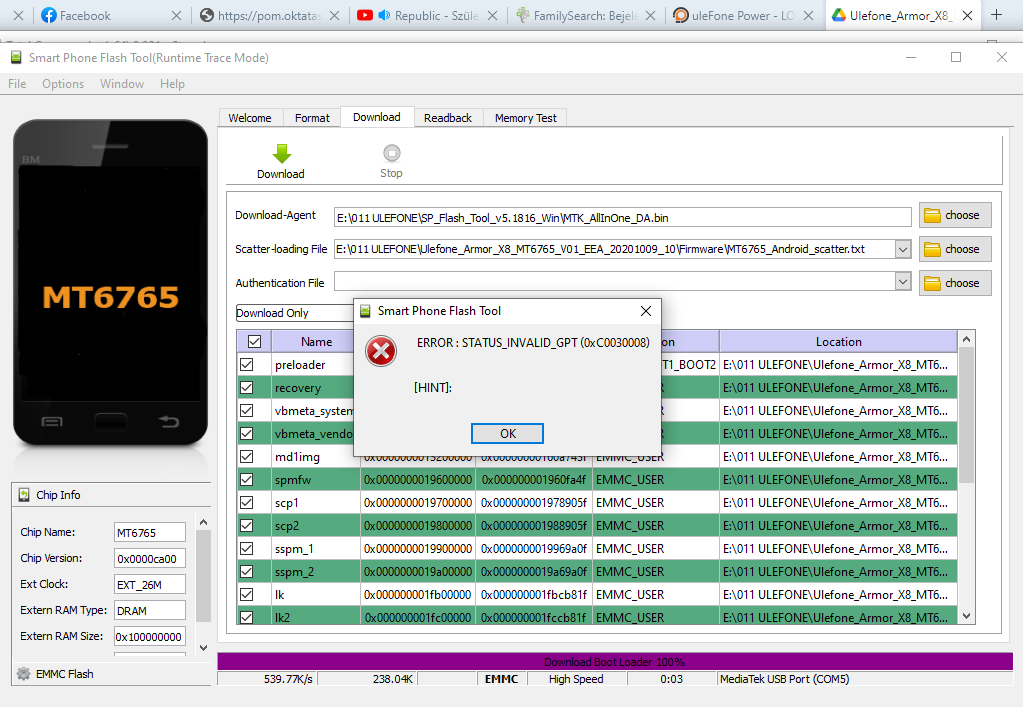Click the partition table scroll-down arrow
The width and height of the screenshot is (1023, 707).
[x=966, y=616]
